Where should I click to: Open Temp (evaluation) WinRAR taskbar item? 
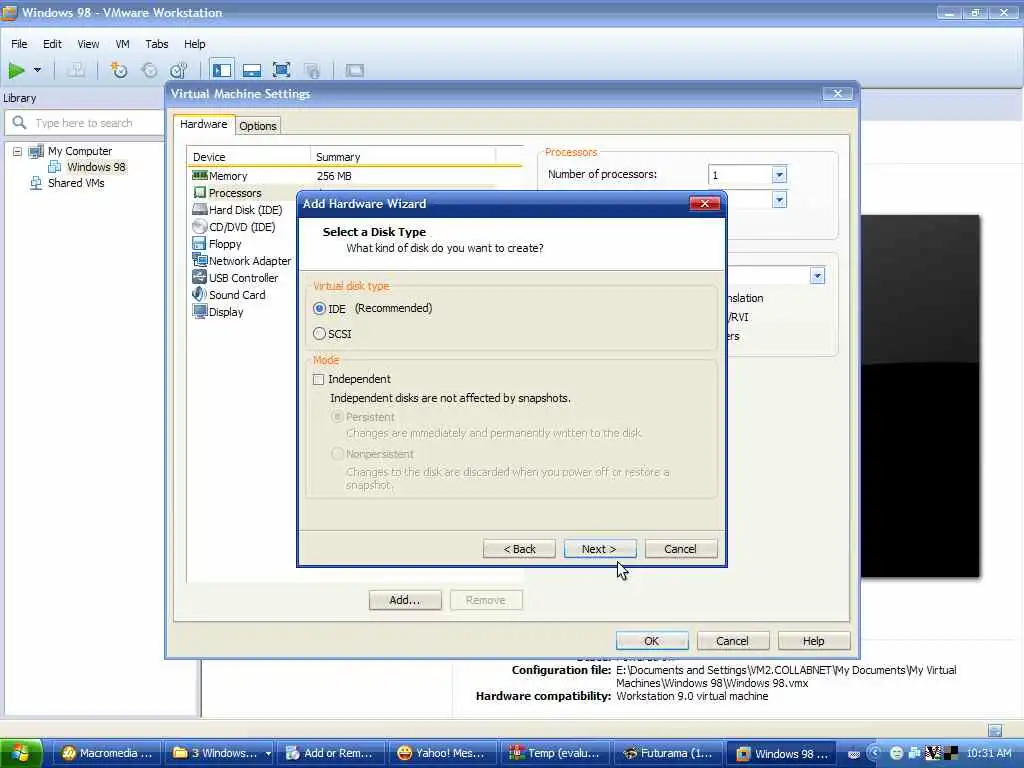555,754
